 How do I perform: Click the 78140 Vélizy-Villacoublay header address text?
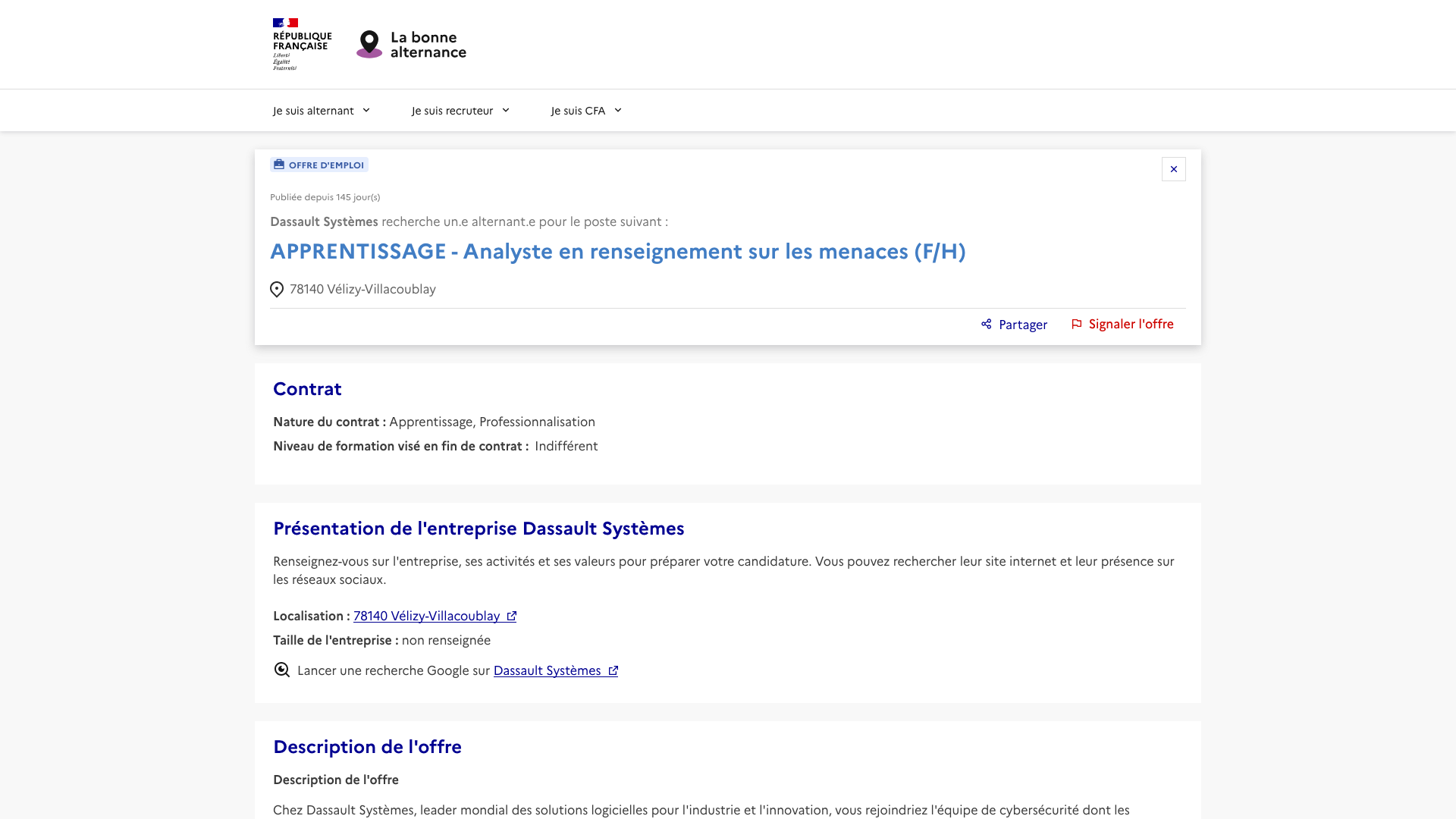[x=362, y=289]
